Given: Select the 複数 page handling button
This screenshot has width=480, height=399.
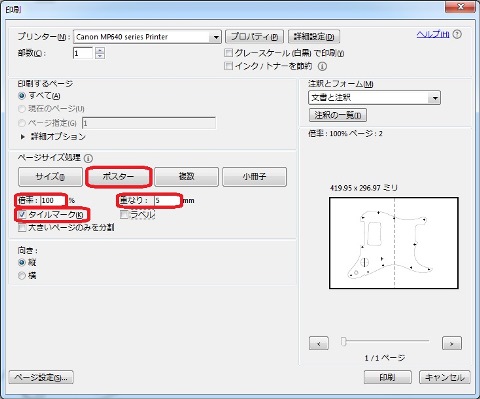Looking at the screenshot, I should tap(187, 177).
